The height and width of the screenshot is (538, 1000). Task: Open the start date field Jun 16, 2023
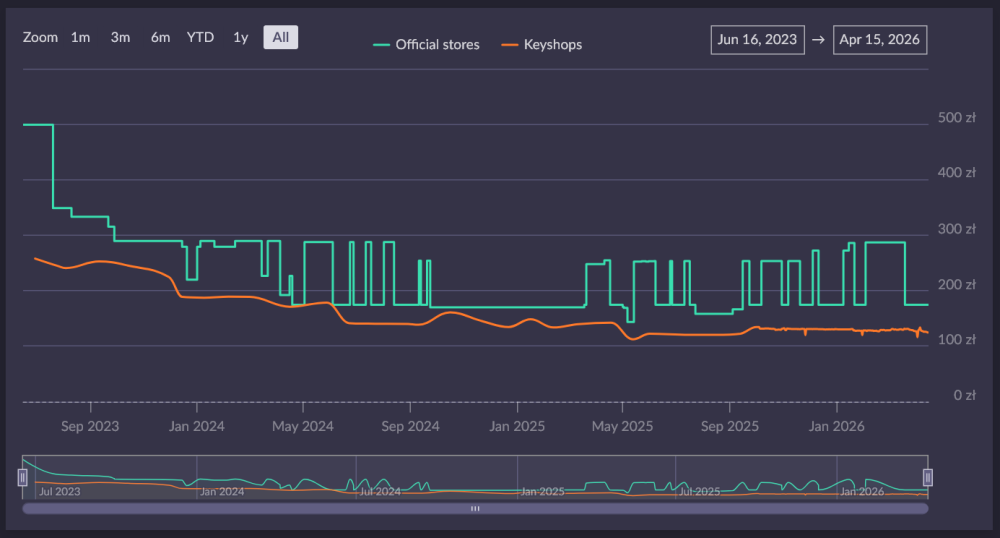tap(757, 40)
